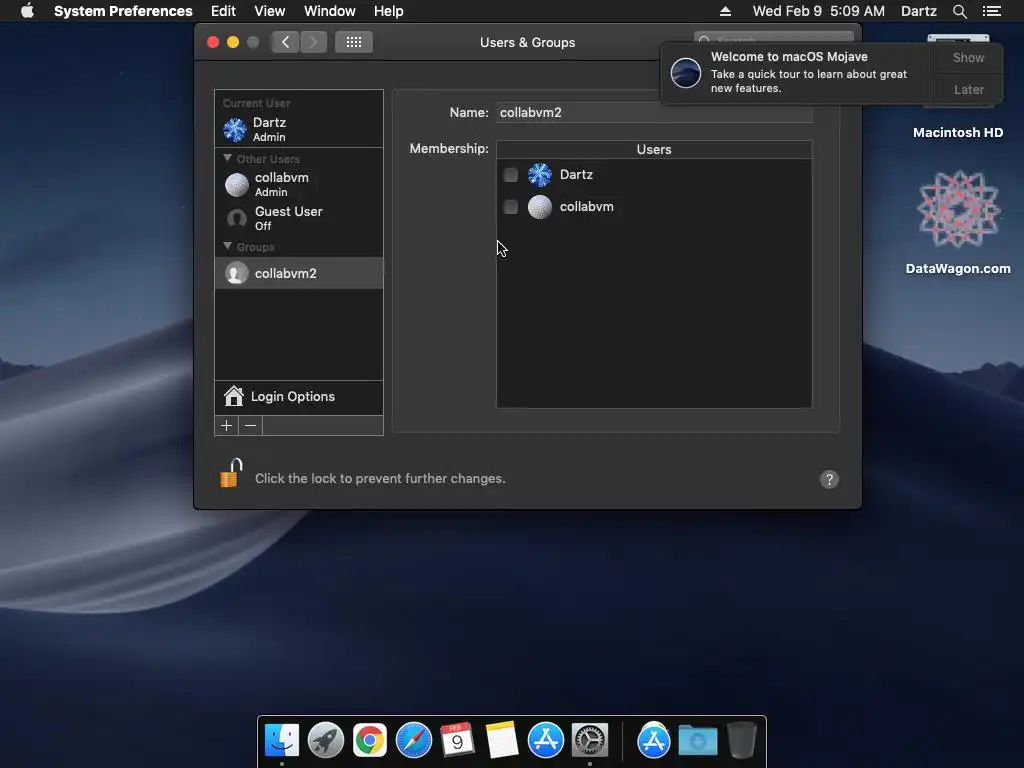Select Macintosh HD desktop label

click(957, 133)
